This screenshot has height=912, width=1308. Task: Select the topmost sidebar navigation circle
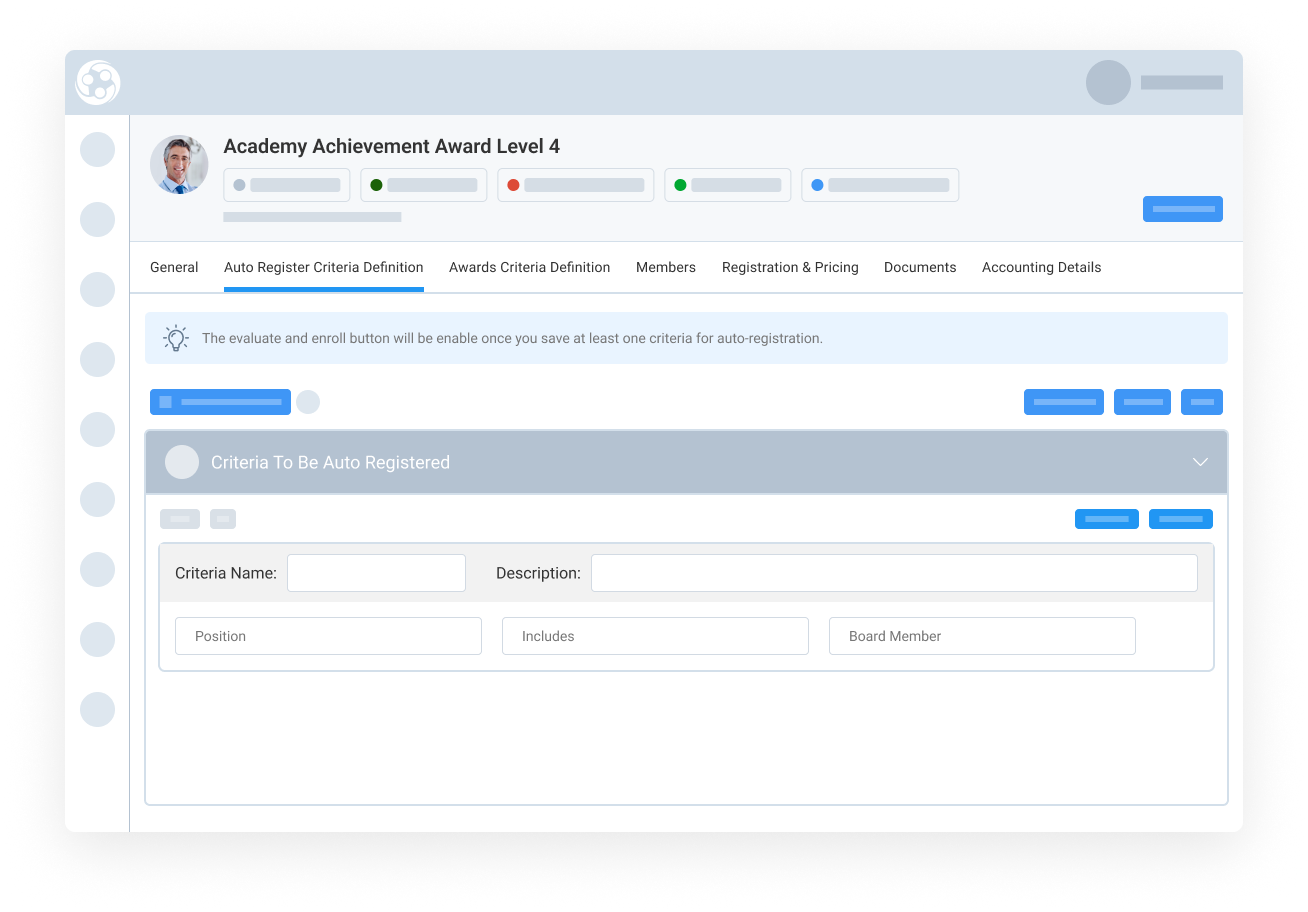(x=98, y=150)
